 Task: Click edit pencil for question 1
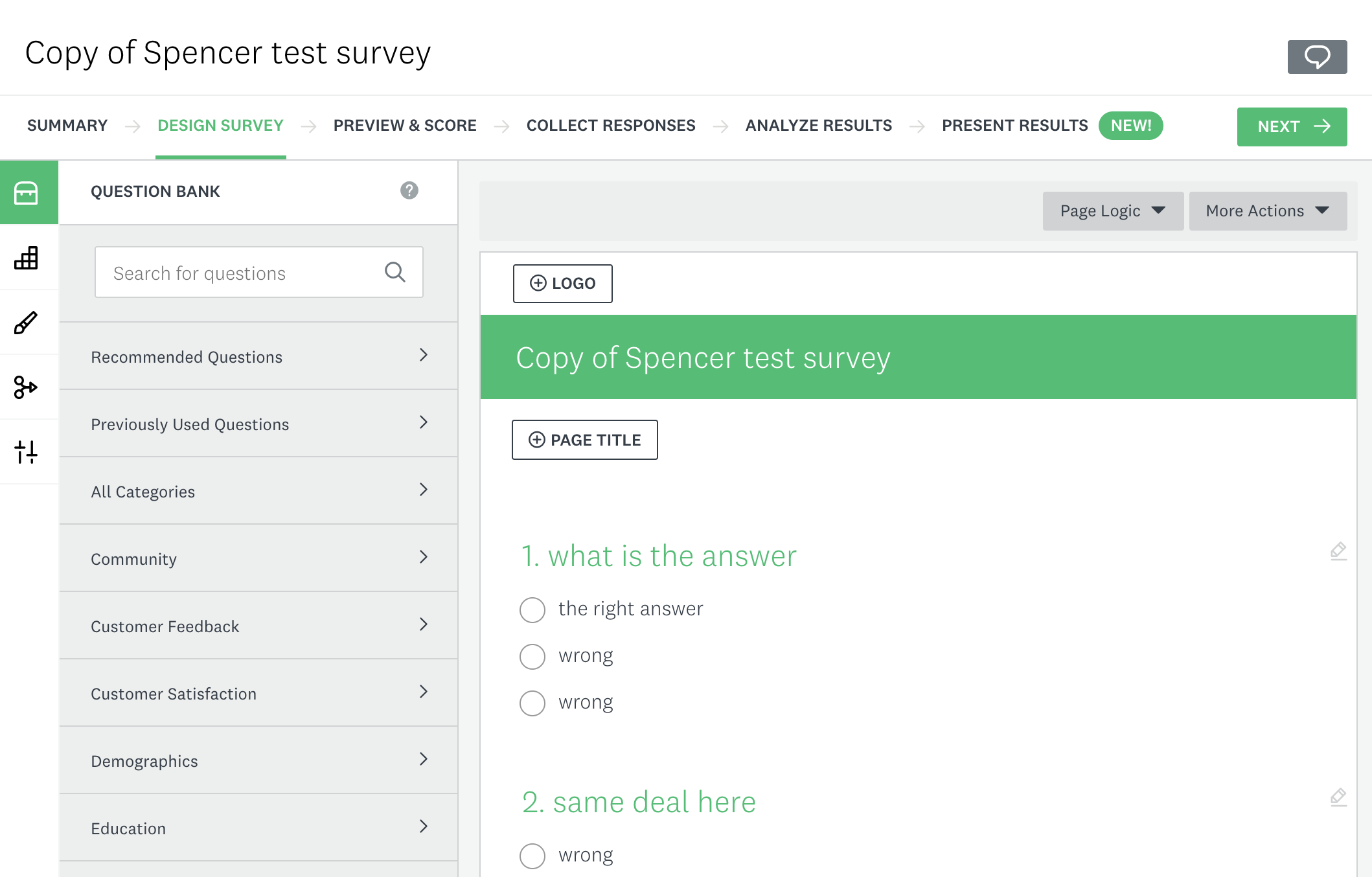tap(1338, 551)
